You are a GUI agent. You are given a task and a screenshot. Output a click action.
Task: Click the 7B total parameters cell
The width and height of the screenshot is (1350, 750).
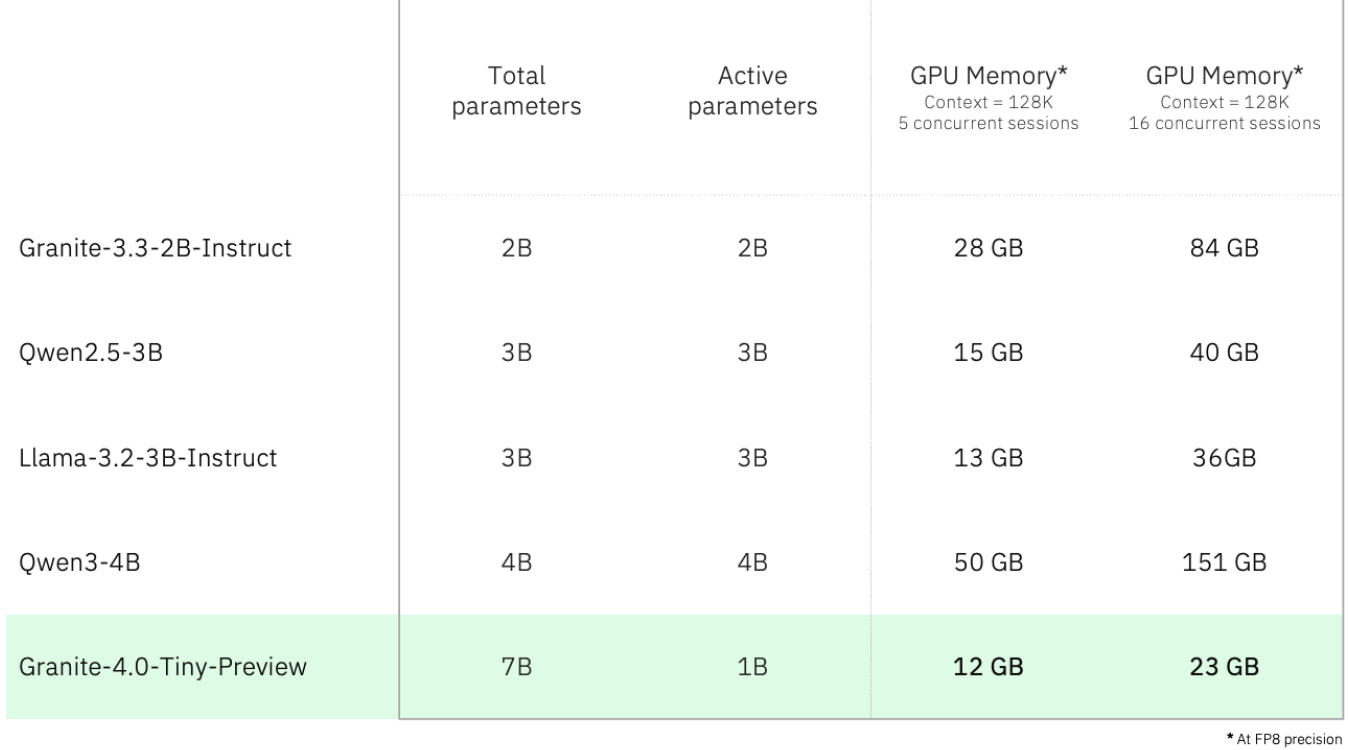tap(518, 668)
